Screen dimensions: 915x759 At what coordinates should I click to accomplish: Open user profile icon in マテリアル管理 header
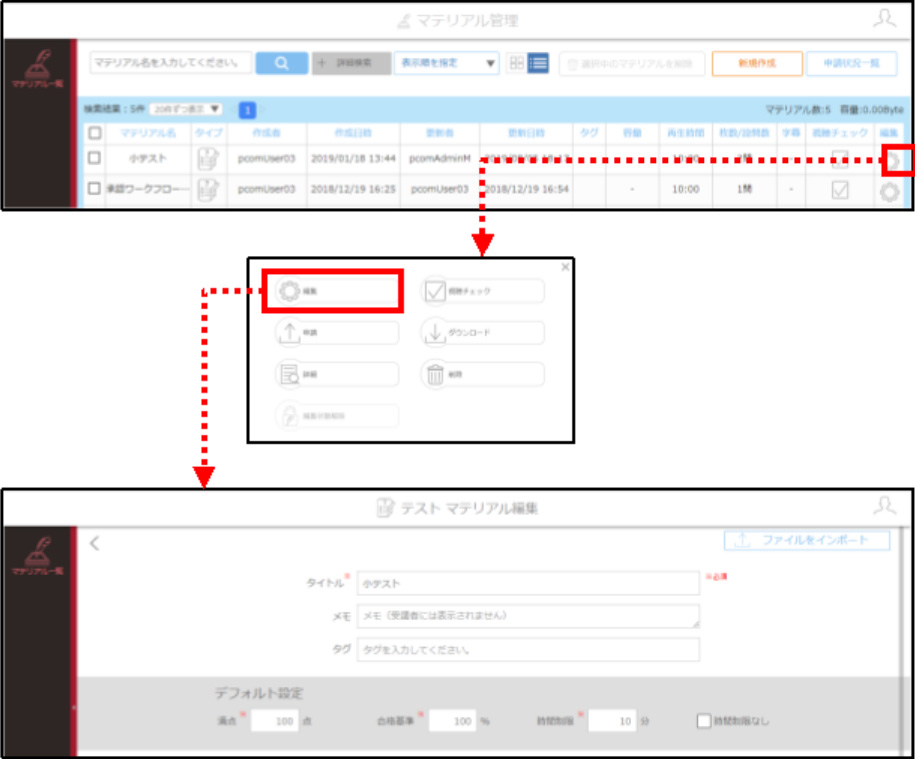coord(885,18)
